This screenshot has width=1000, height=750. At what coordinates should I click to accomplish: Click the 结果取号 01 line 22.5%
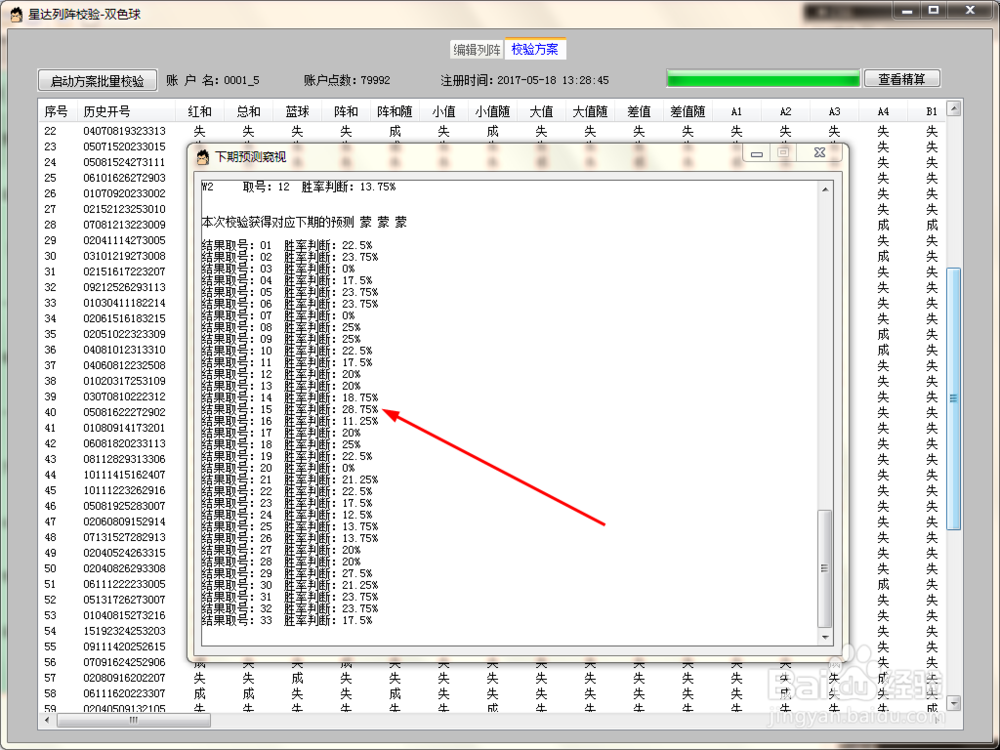click(287, 246)
